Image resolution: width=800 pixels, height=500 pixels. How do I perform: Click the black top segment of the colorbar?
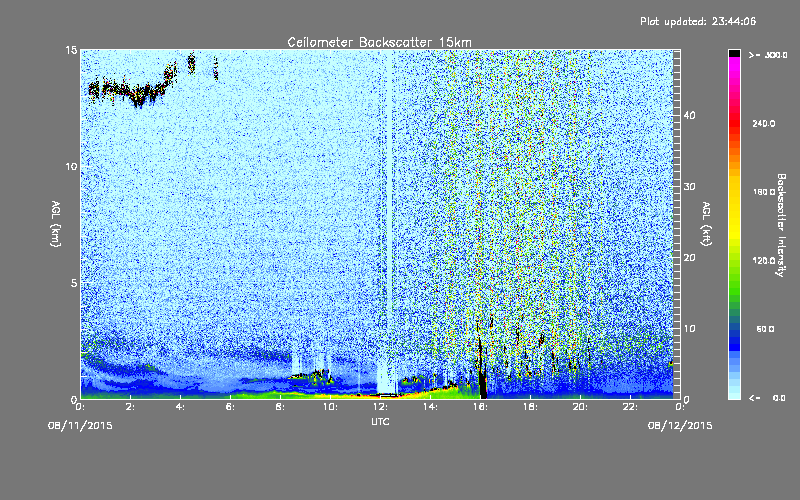coord(734,53)
